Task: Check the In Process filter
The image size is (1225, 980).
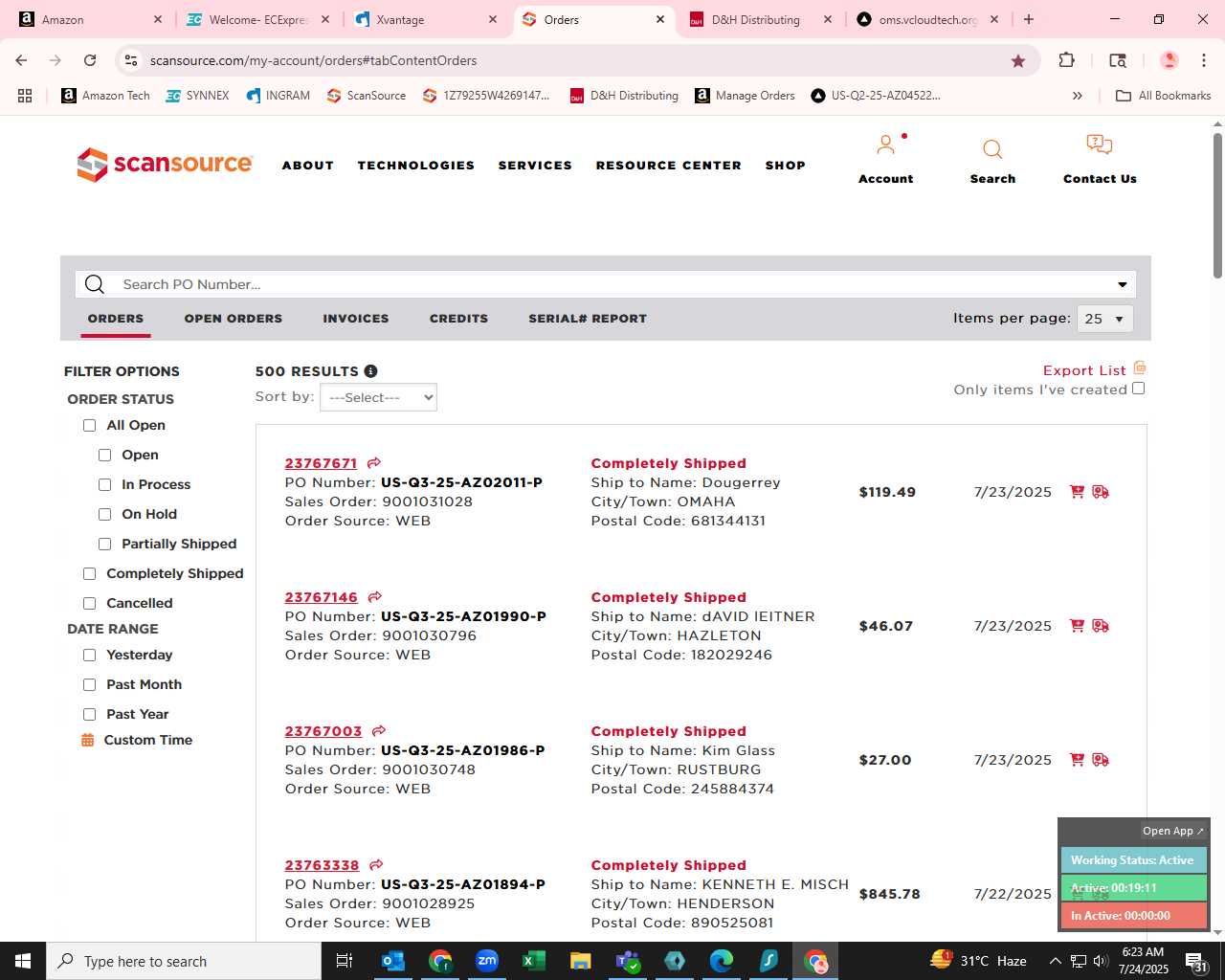Action: point(105,485)
